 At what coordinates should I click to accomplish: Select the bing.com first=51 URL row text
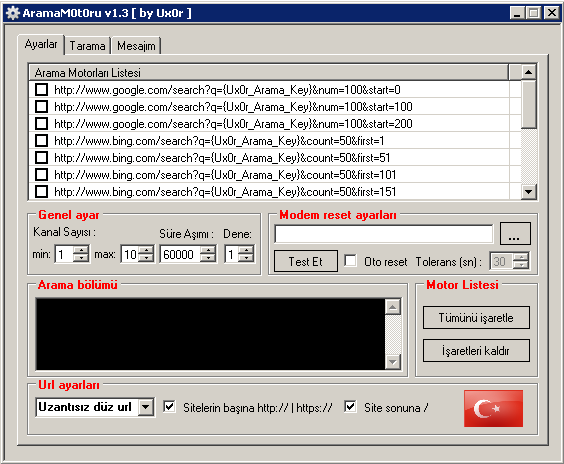[222, 158]
